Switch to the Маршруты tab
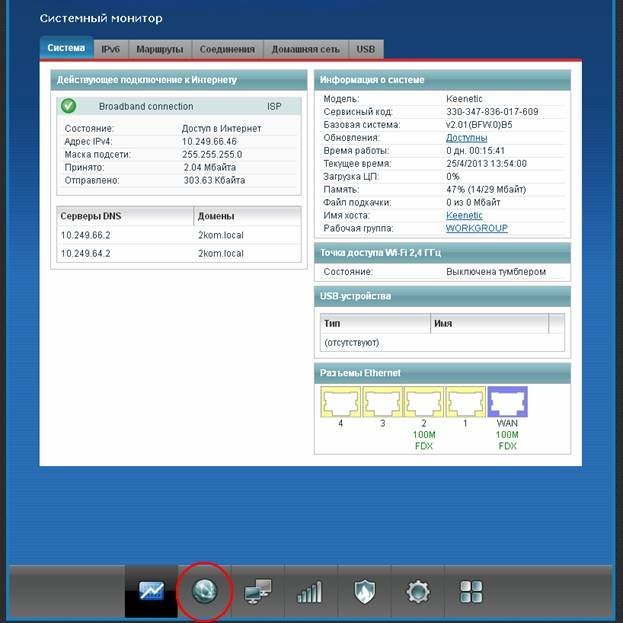Screen dimensions: 623x623 159,48
